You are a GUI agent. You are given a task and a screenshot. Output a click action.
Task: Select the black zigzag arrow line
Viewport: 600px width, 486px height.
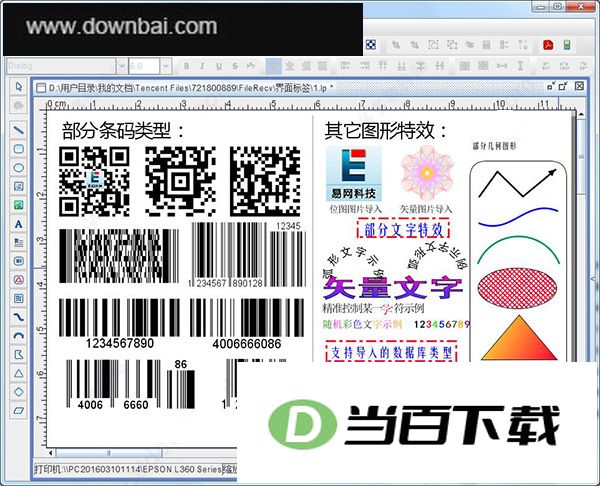pos(517,183)
